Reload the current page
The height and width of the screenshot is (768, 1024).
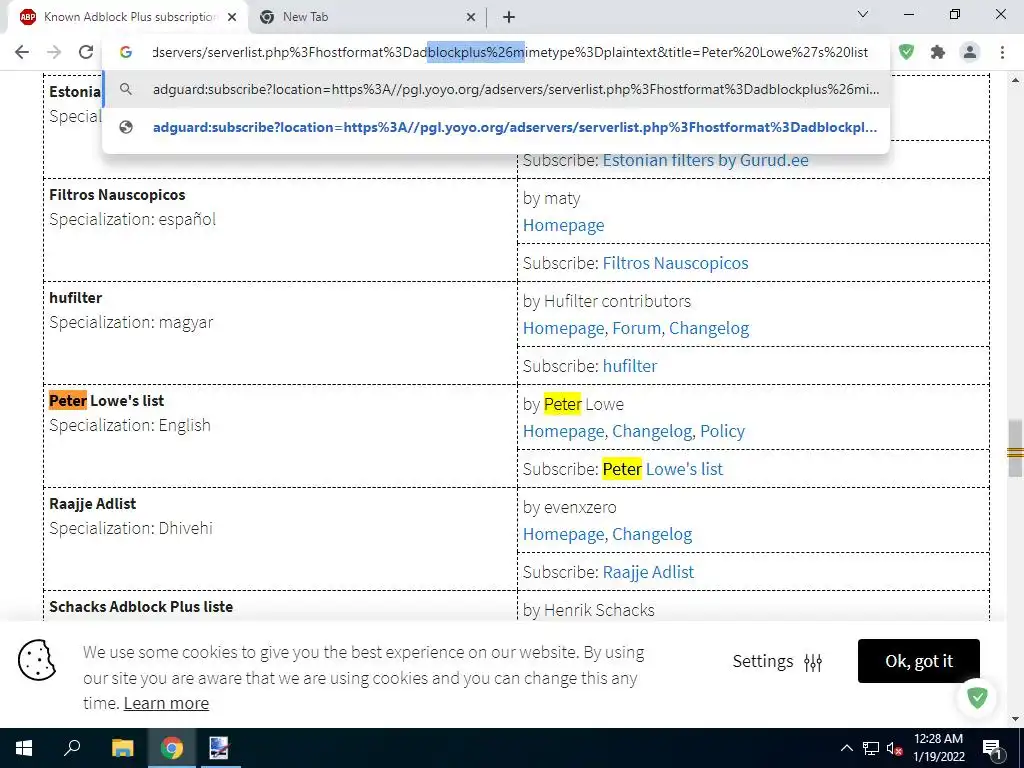pos(86,52)
